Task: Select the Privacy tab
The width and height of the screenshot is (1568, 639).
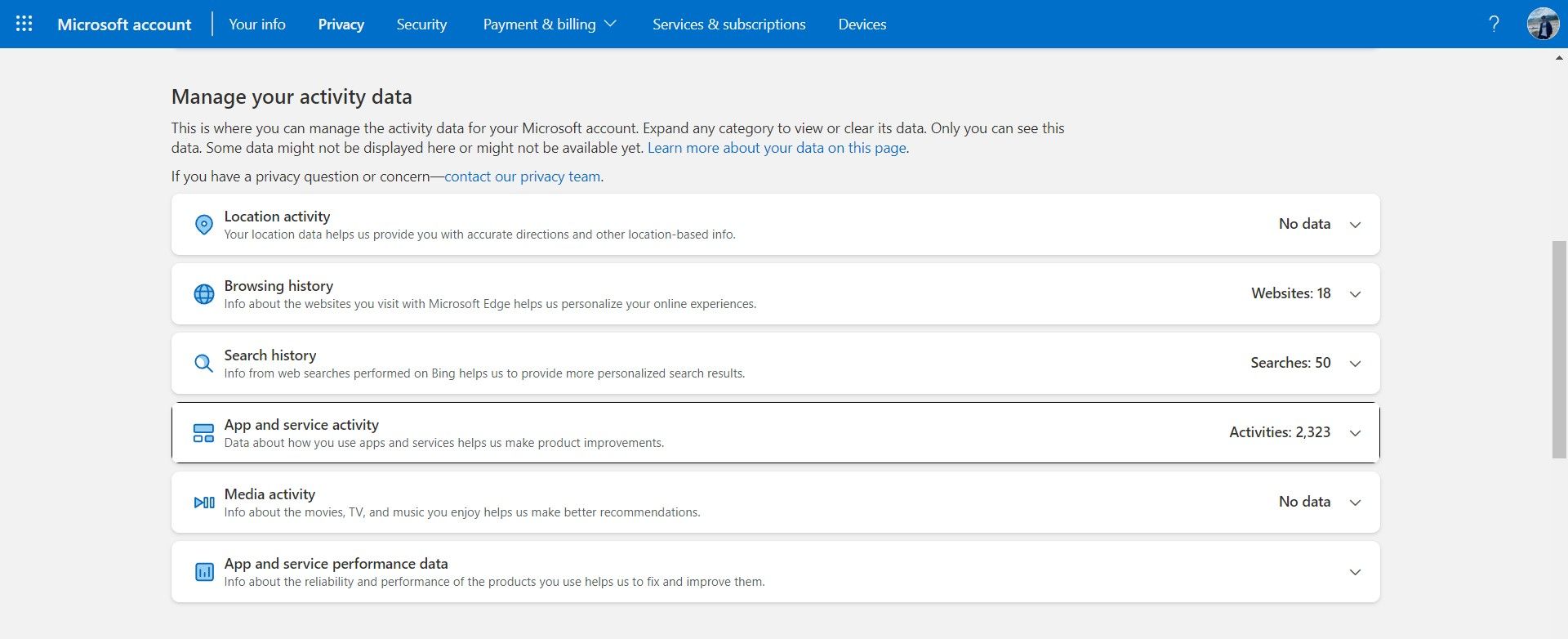Action: [x=341, y=24]
